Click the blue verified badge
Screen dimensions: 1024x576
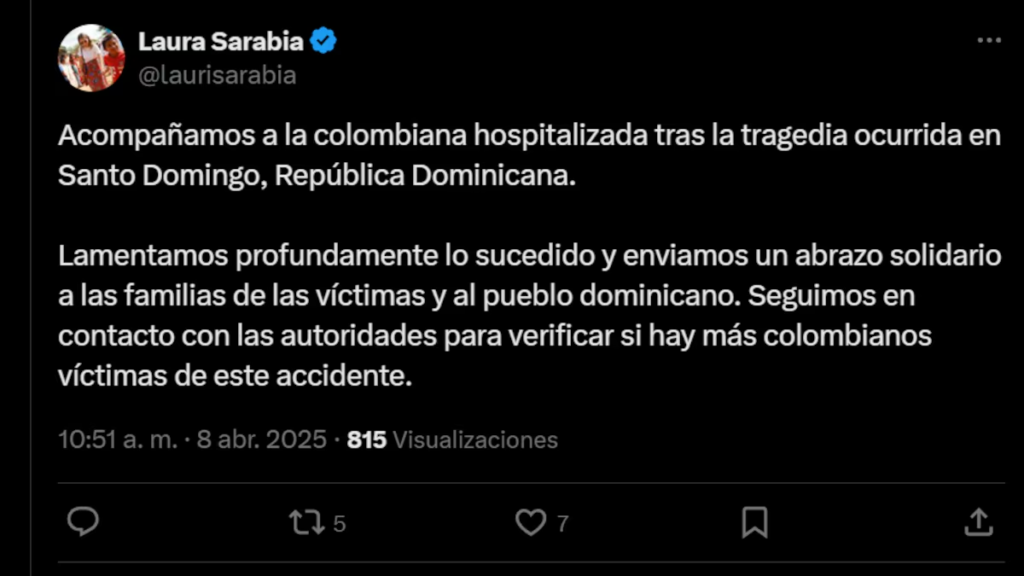pyautogui.click(x=323, y=41)
